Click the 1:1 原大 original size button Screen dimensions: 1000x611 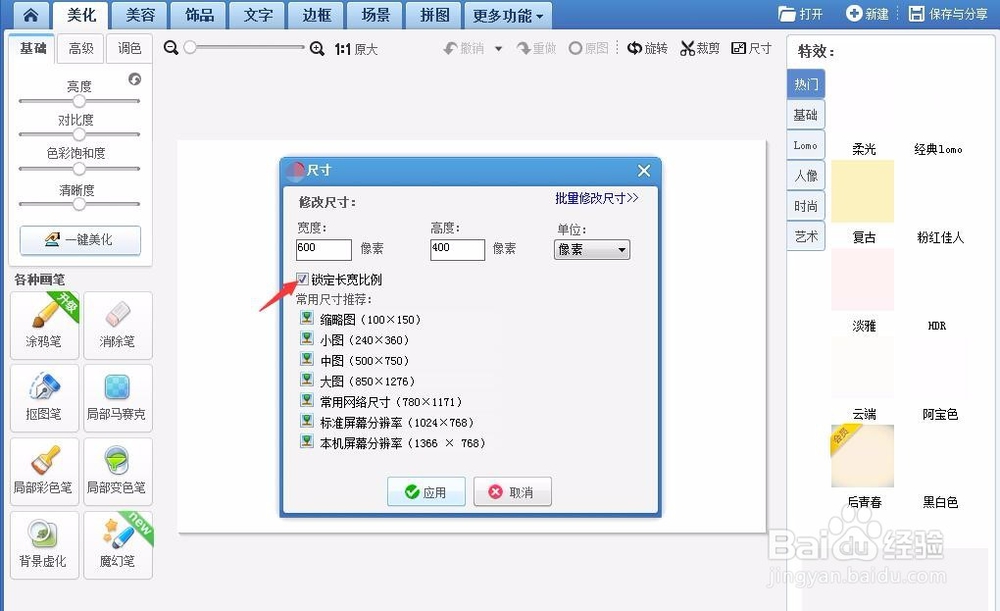[356, 49]
